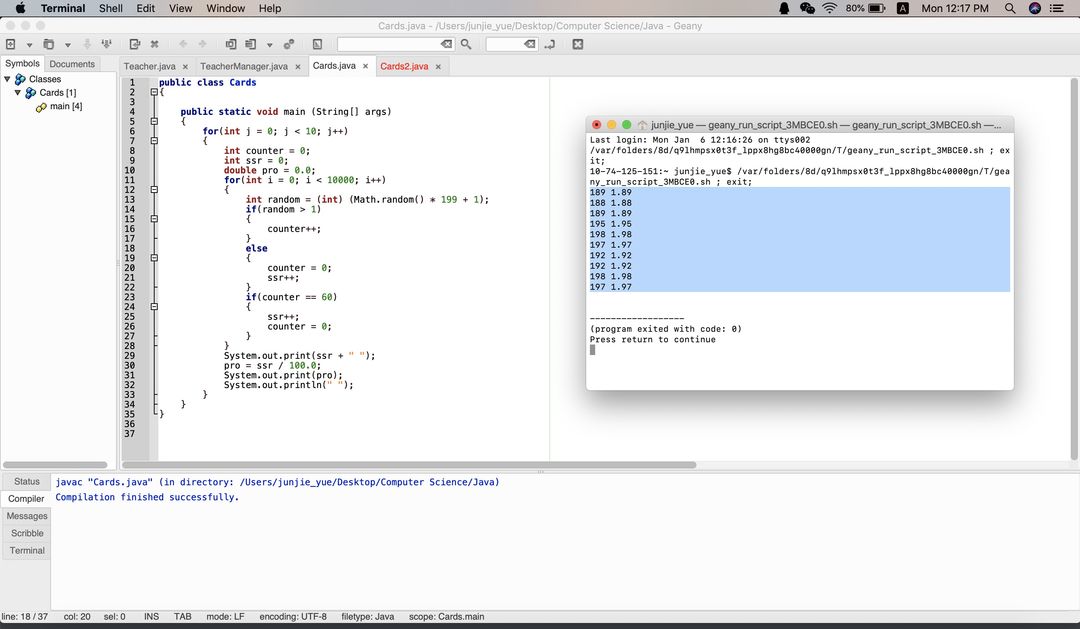Close the Teacher.java tab

tap(185, 67)
